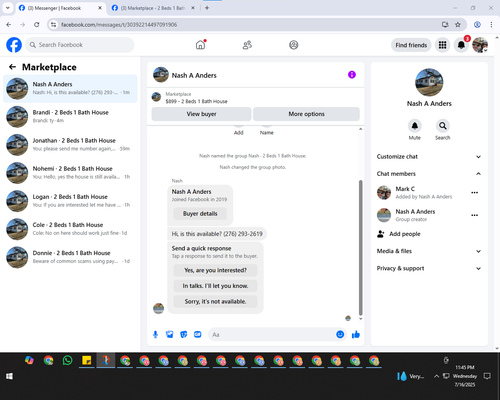Open the Copilot taskbar icon
This screenshot has width=500, height=400.
pyautogui.click(x=29, y=360)
